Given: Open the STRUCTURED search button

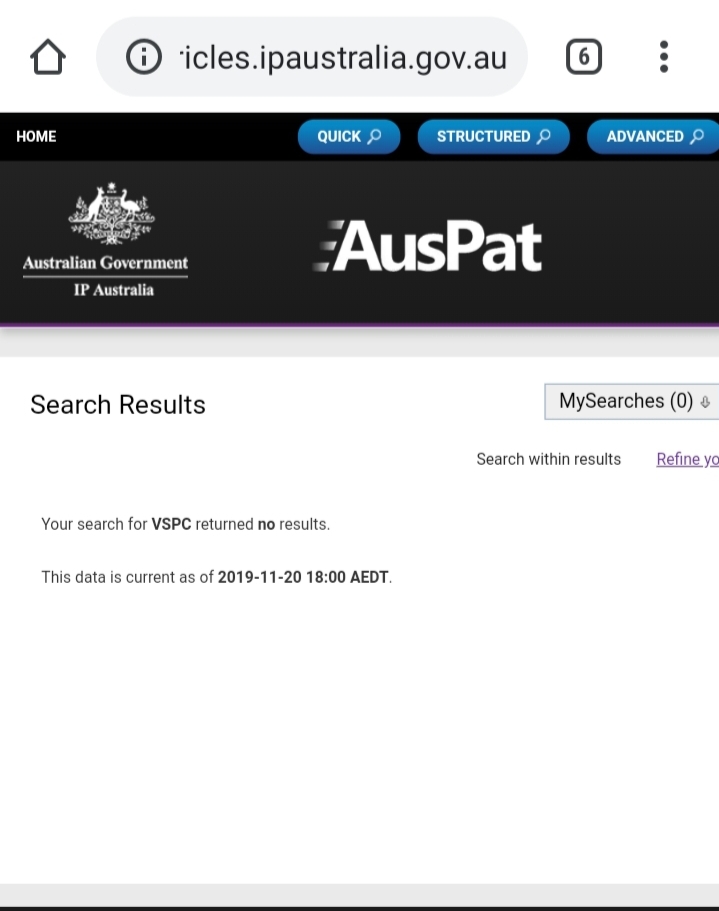Looking at the screenshot, I should coord(494,137).
